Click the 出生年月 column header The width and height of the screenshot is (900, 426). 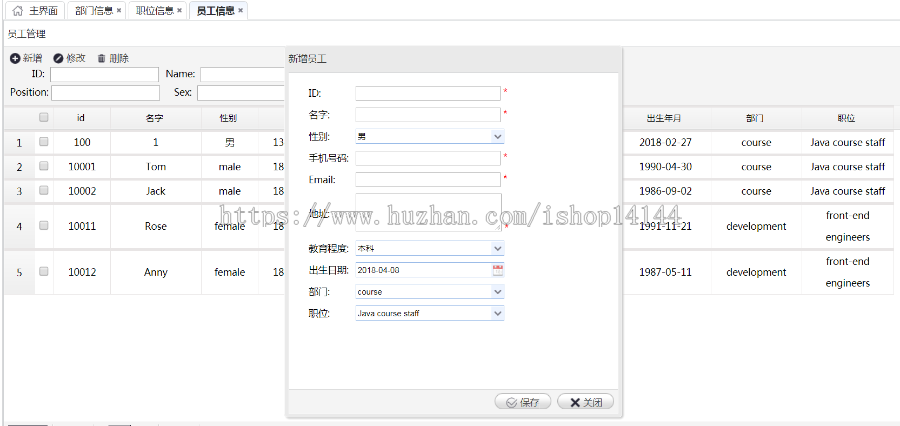point(665,118)
